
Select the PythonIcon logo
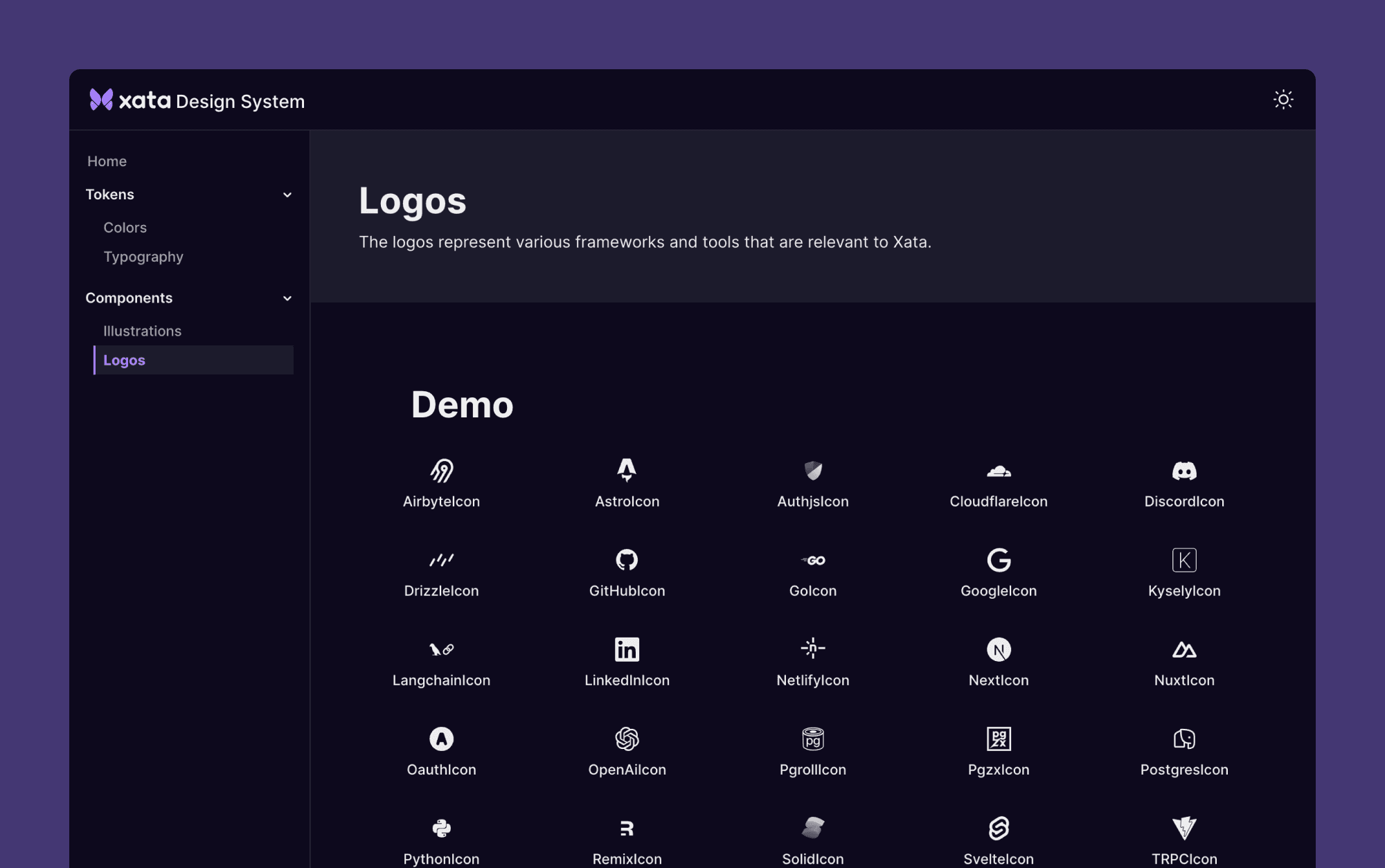point(441,828)
